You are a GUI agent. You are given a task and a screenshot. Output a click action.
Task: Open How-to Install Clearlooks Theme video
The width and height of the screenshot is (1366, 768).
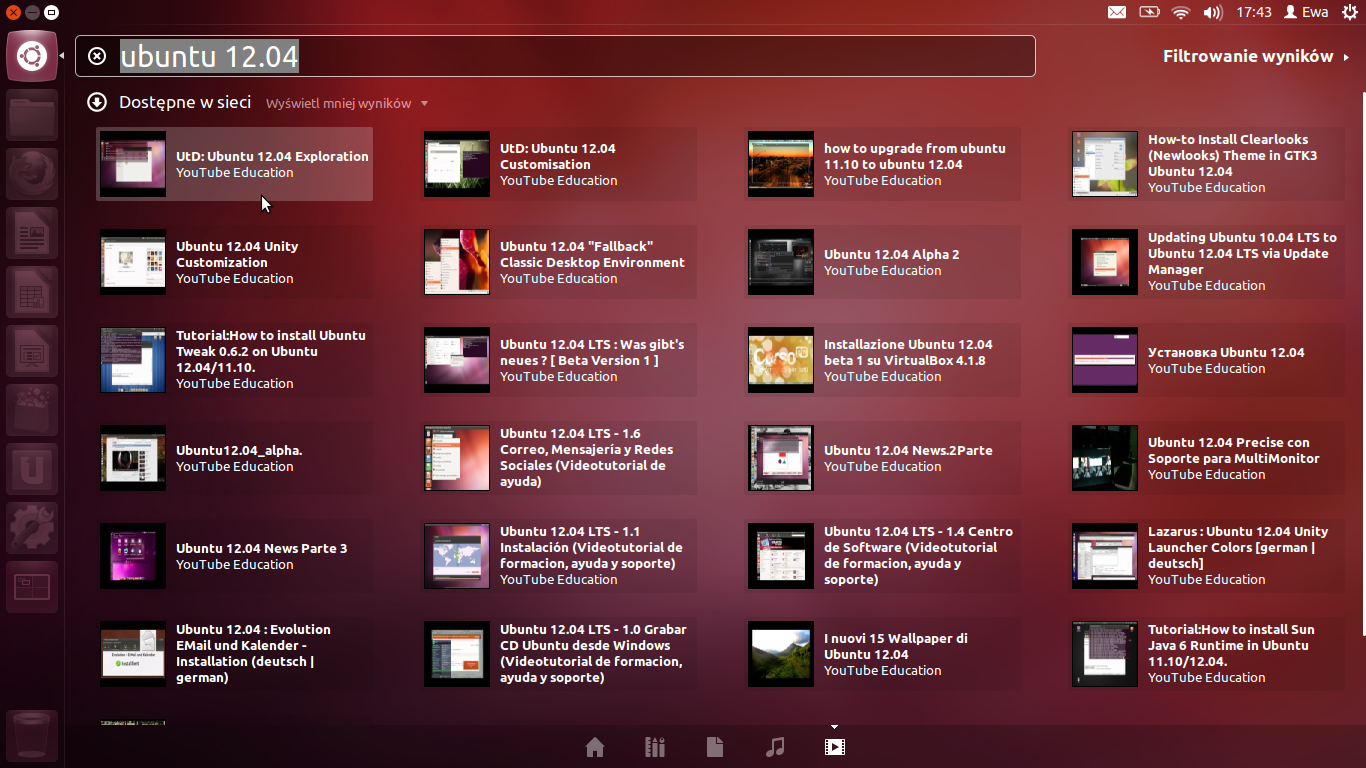tap(1207, 164)
